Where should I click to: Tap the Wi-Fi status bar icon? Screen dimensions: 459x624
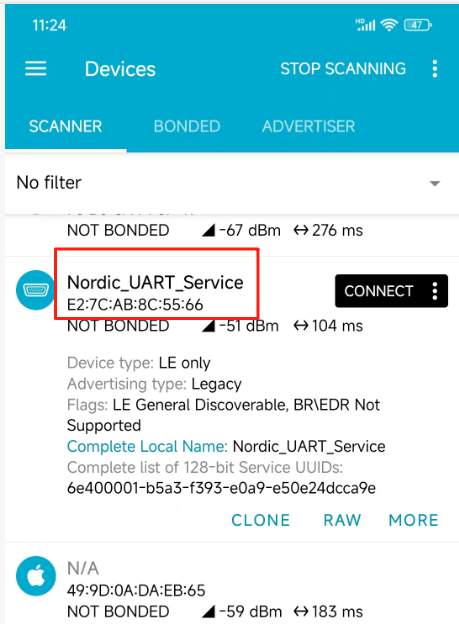click(389, 25)
